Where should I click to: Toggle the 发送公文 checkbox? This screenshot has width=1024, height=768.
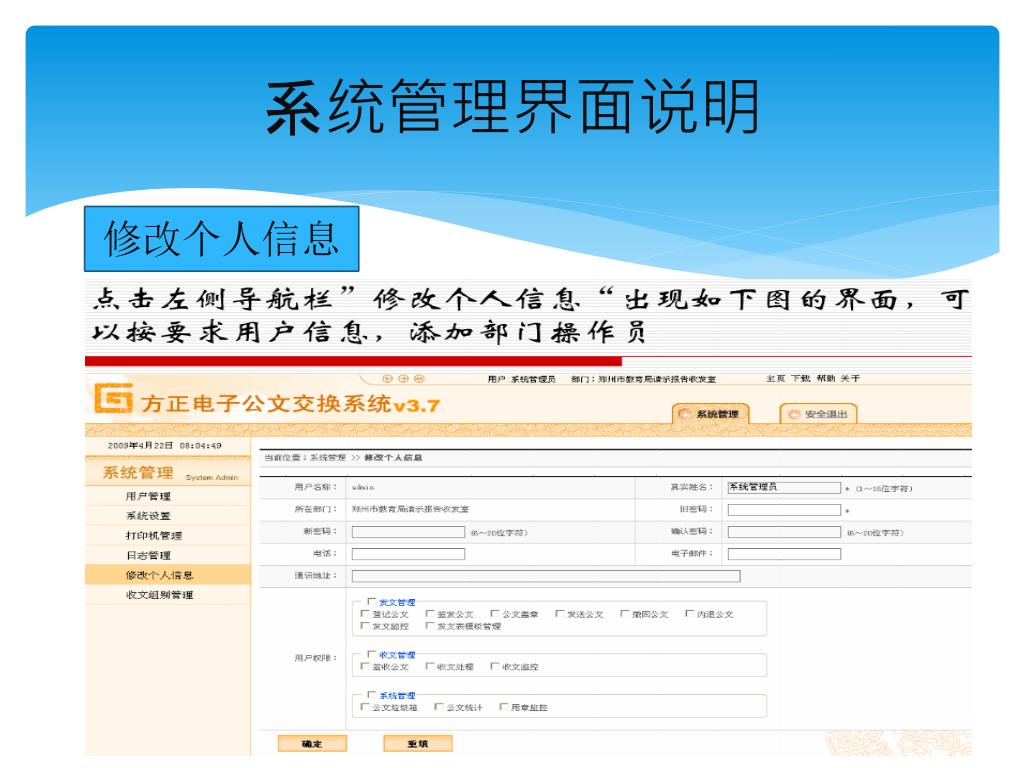pyautogui.click(x=560, y=614)
